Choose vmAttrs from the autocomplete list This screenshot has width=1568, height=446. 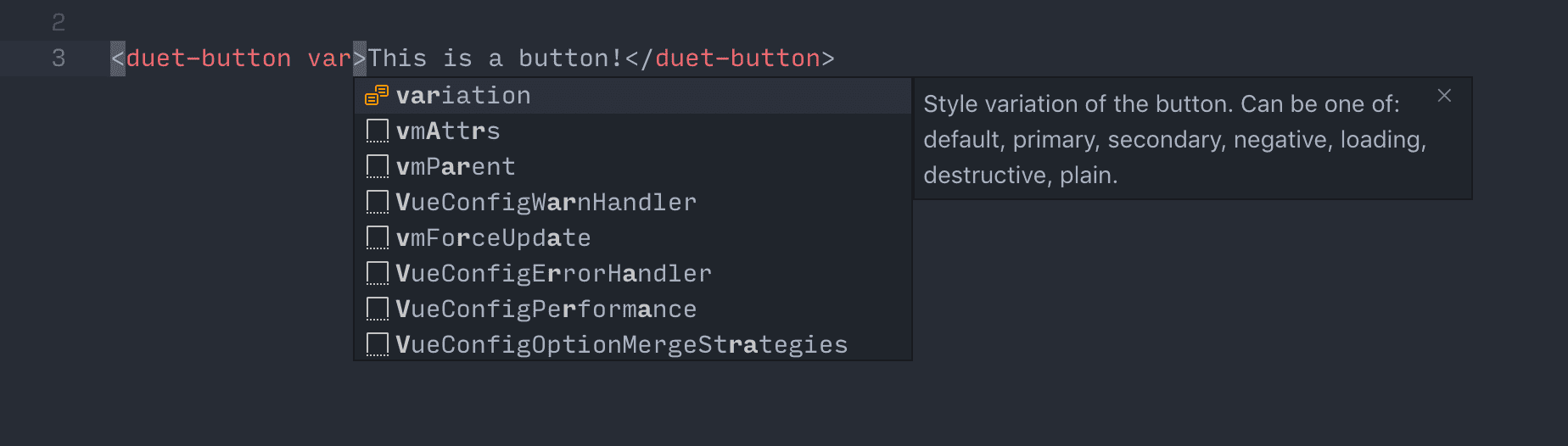(633, 131)
